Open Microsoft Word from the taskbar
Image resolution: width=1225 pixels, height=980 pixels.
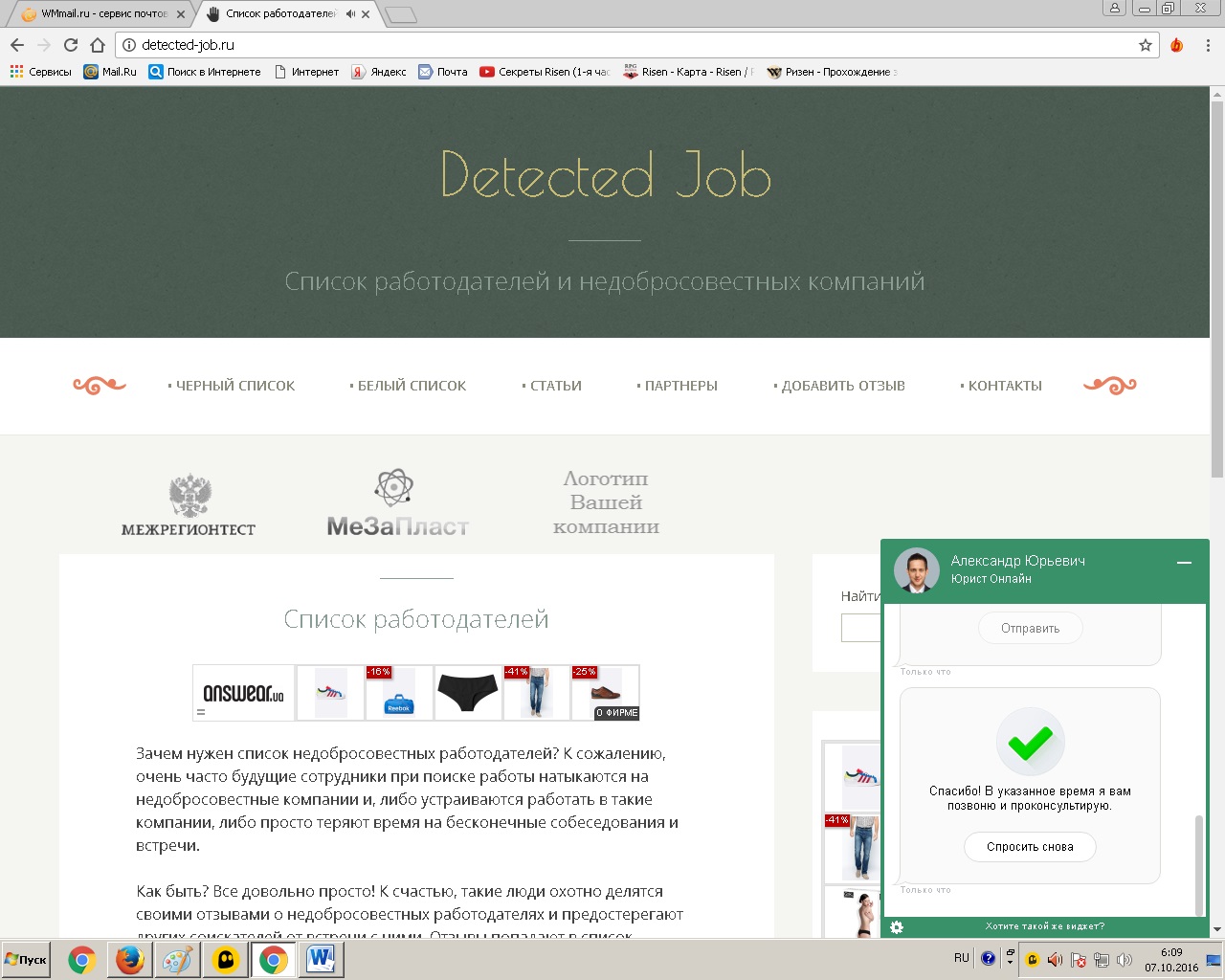pos(321,960)
